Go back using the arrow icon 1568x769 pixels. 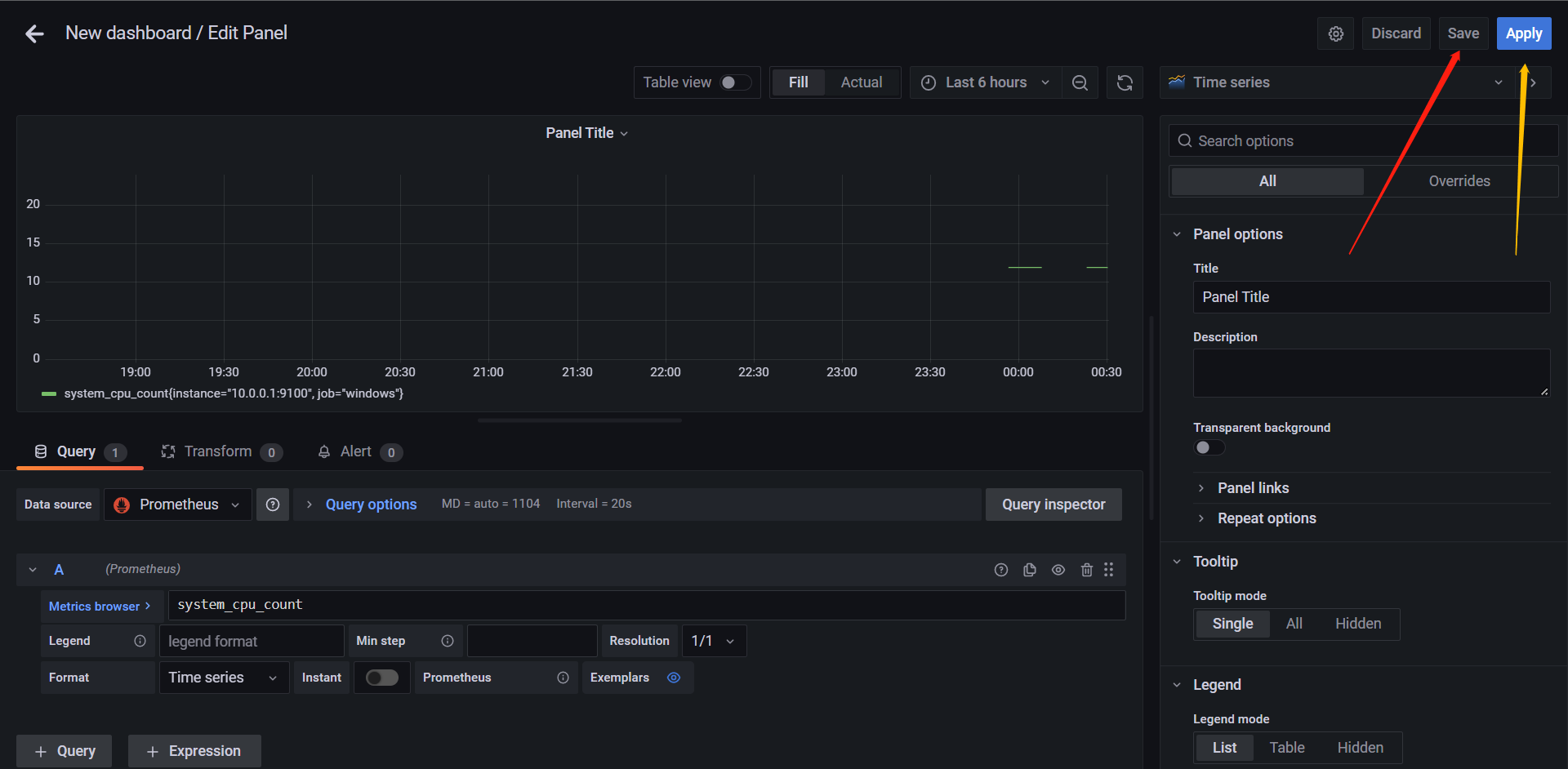[34, 33]
